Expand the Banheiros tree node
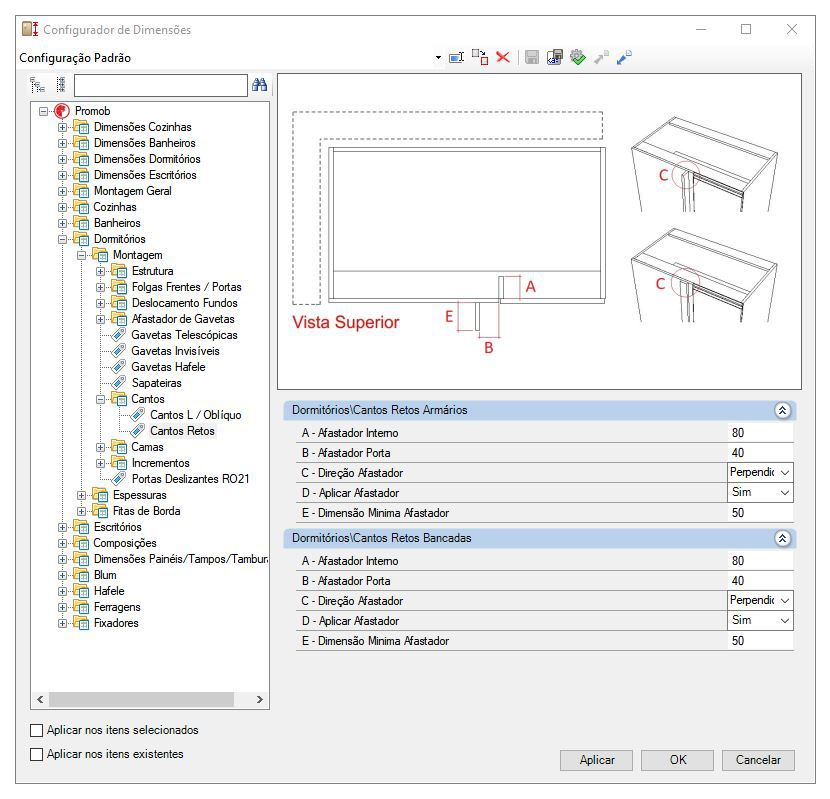The height and width of the screenshot is (799, 830). click(62, 223)
